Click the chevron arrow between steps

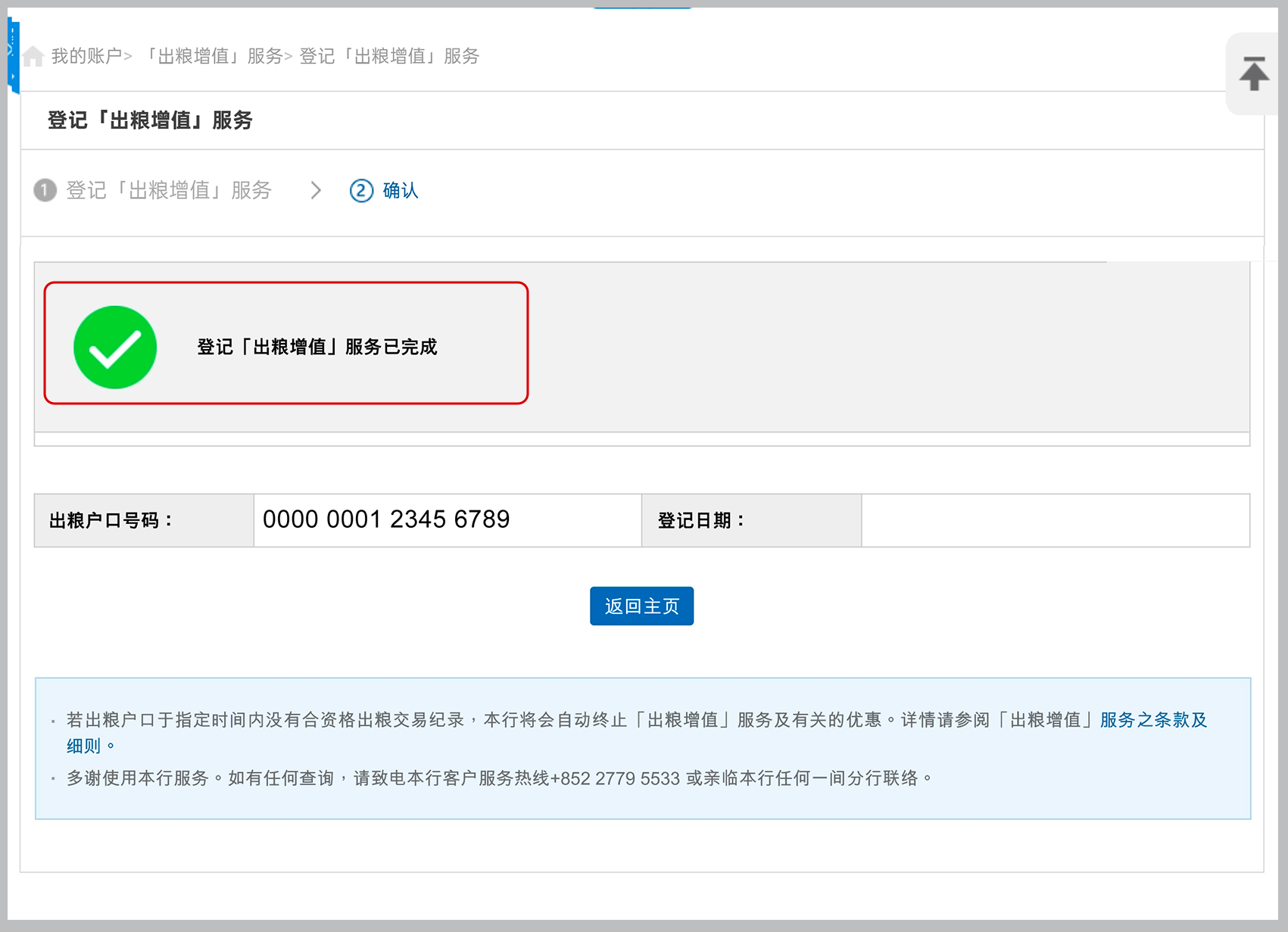click(316, 190)
